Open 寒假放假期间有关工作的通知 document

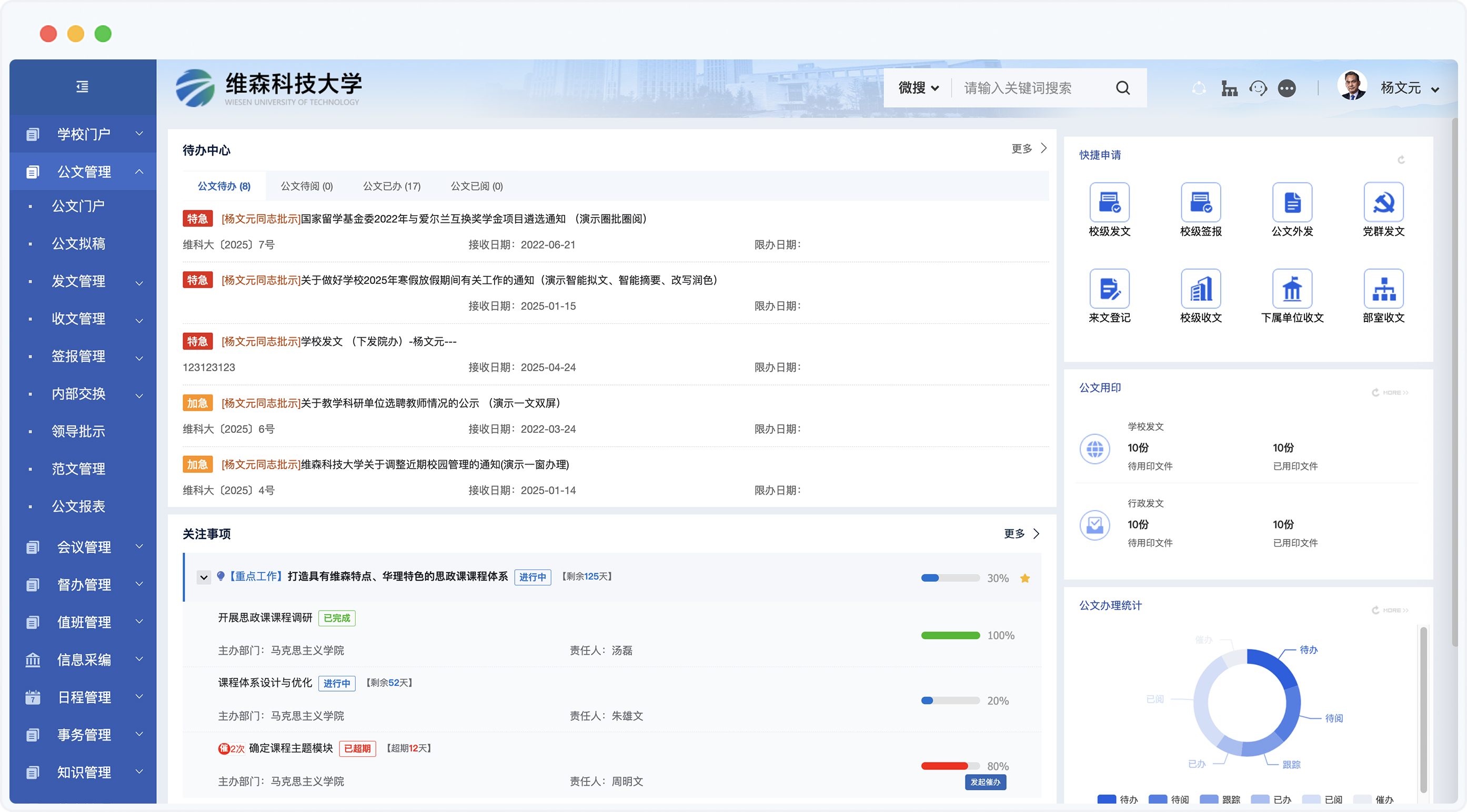click(x=470, y=280)
